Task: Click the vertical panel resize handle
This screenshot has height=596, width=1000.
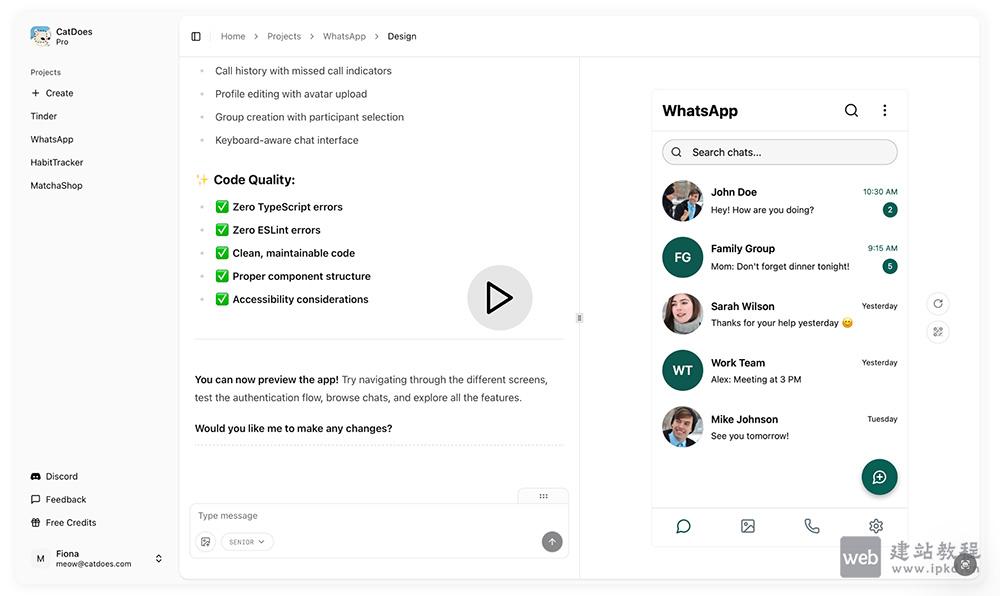Action: [579, 318]
